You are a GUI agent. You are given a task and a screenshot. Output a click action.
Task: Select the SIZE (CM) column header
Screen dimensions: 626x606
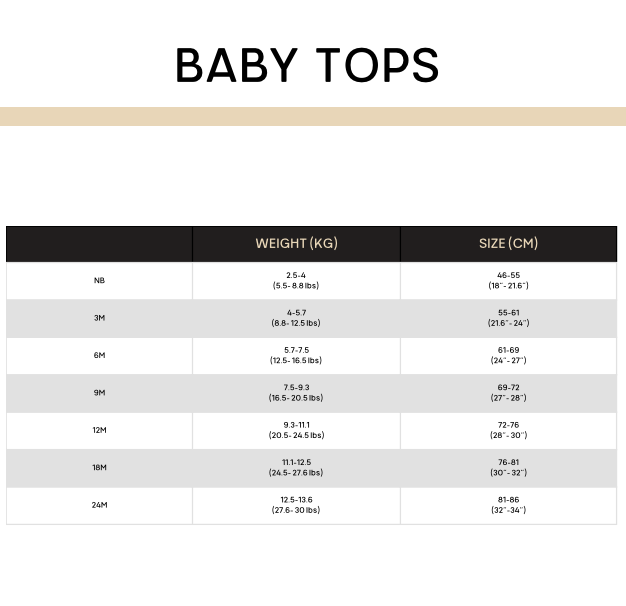[x=509, y=244]
